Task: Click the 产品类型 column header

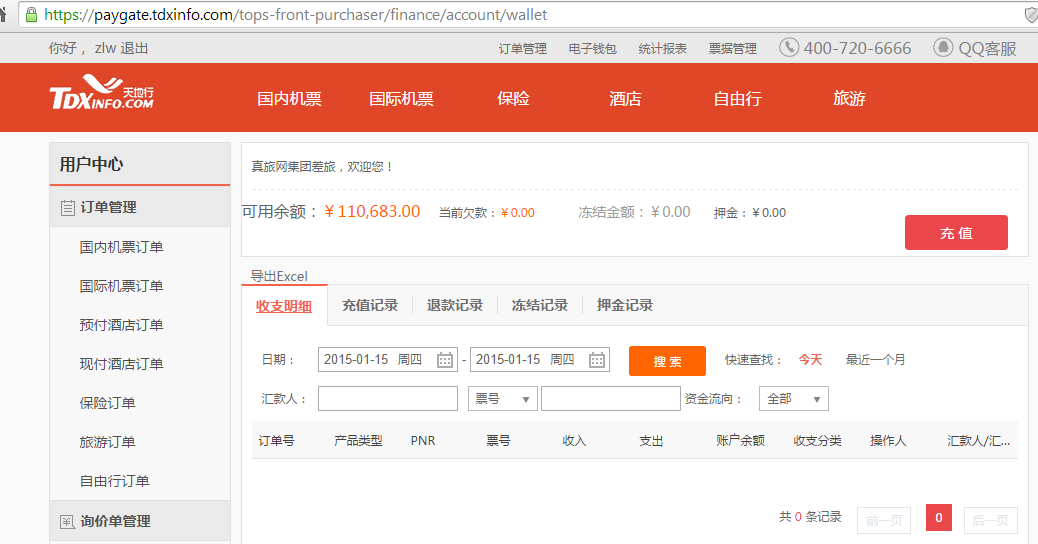Action: click(x=358, y=441)
